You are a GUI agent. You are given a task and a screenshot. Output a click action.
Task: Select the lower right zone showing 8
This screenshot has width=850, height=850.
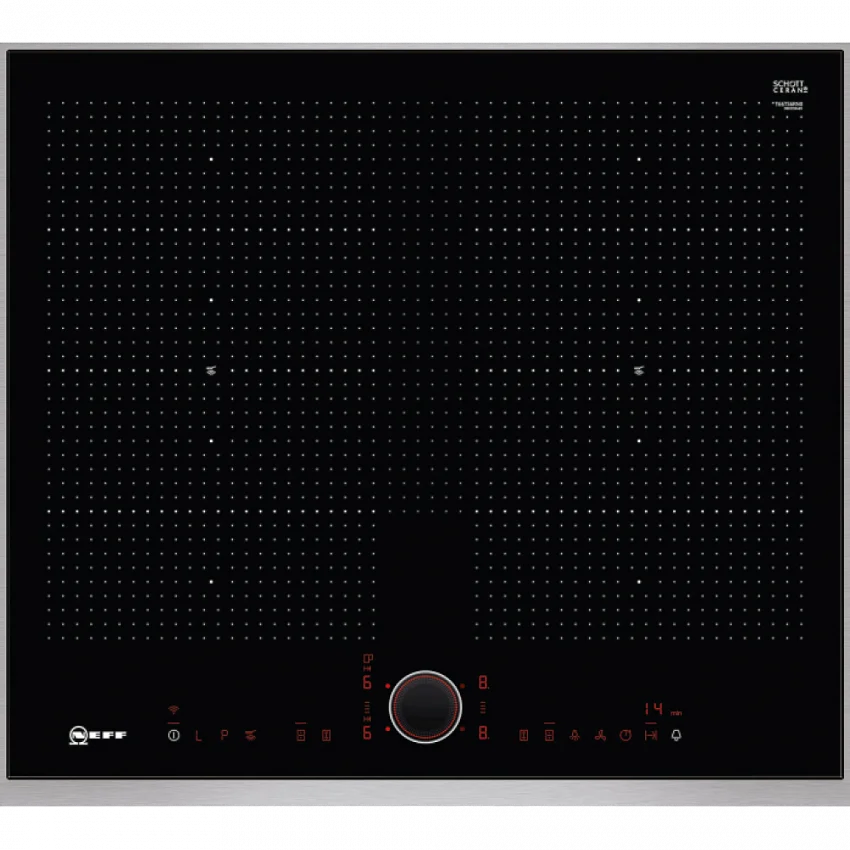(x=484, y=733)
